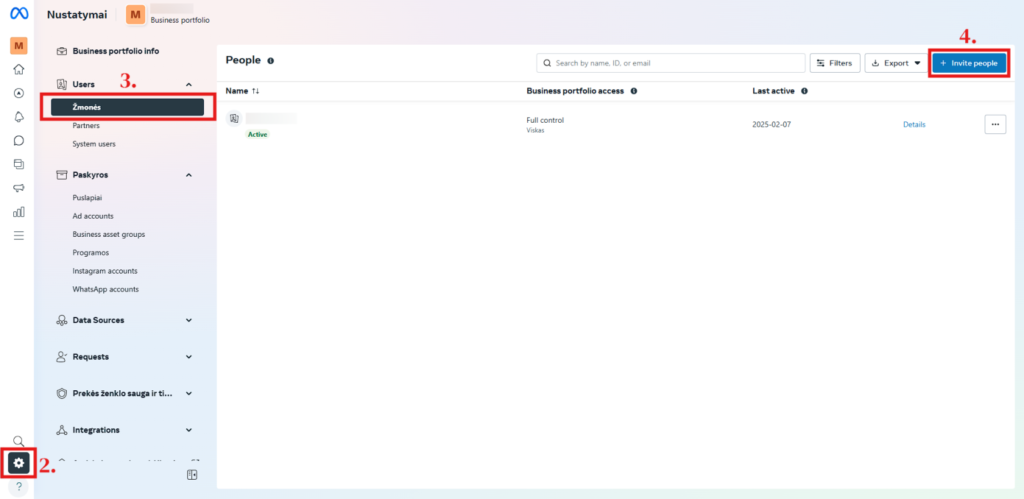Sort by Name column arrows
Viewport: 1024px width, 499px height.
pyautogui.click(x=255, y=91)
